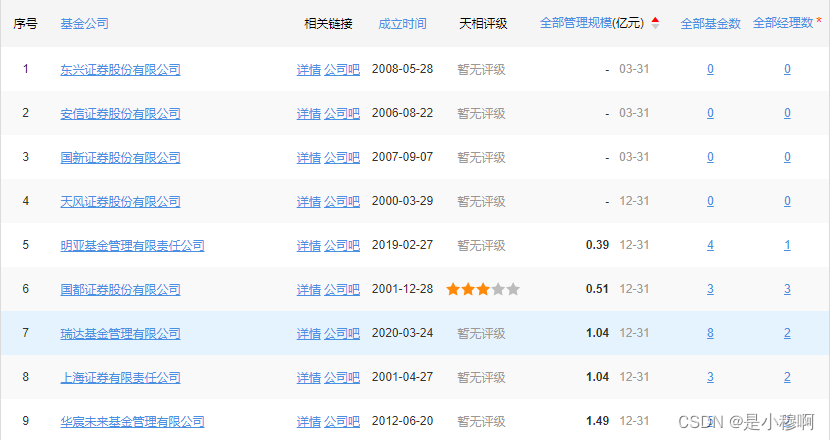Click fund count 3 for 上海证券
Image resolution: width=830 pixels, height=440 pixels.
coord(710,376)
